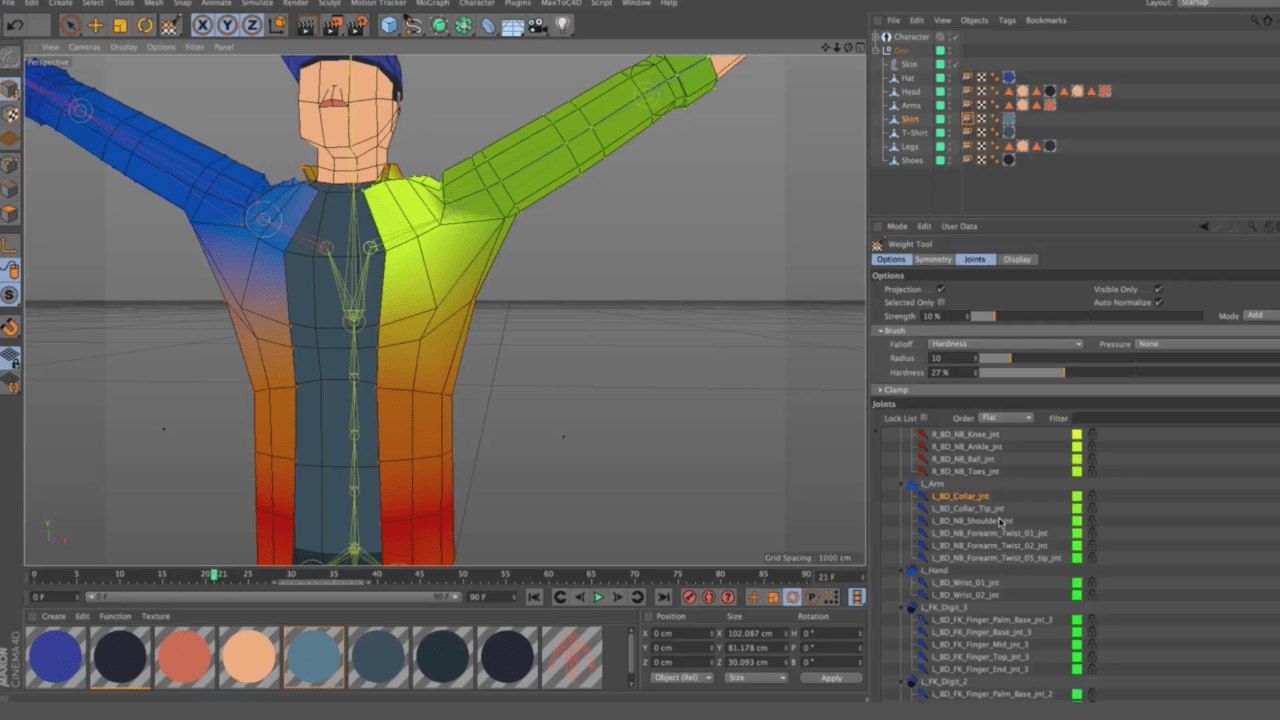Select the dark navy color swatch

tap(120, 655)
